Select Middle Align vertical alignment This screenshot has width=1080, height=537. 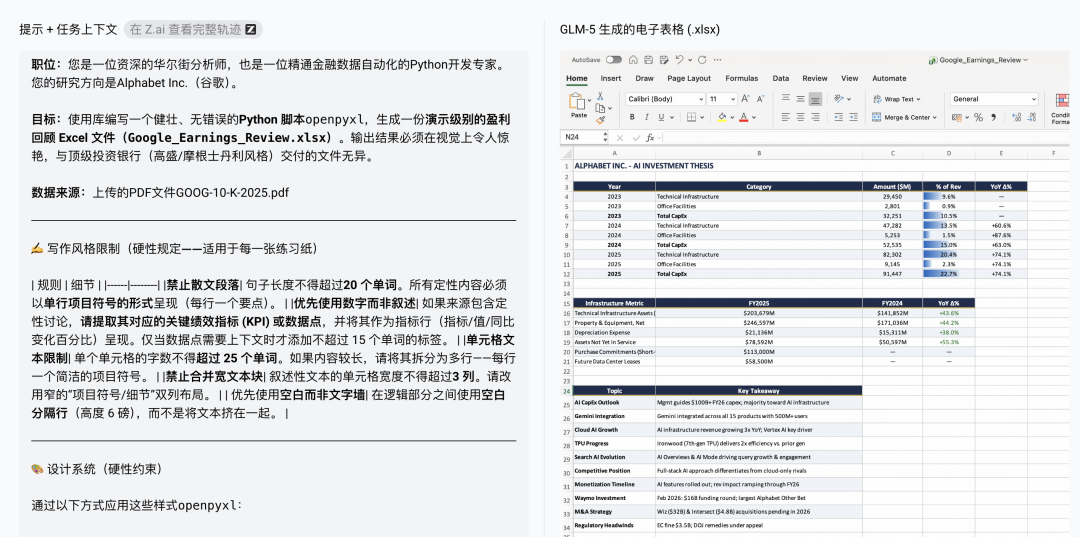tap(800, 99)
